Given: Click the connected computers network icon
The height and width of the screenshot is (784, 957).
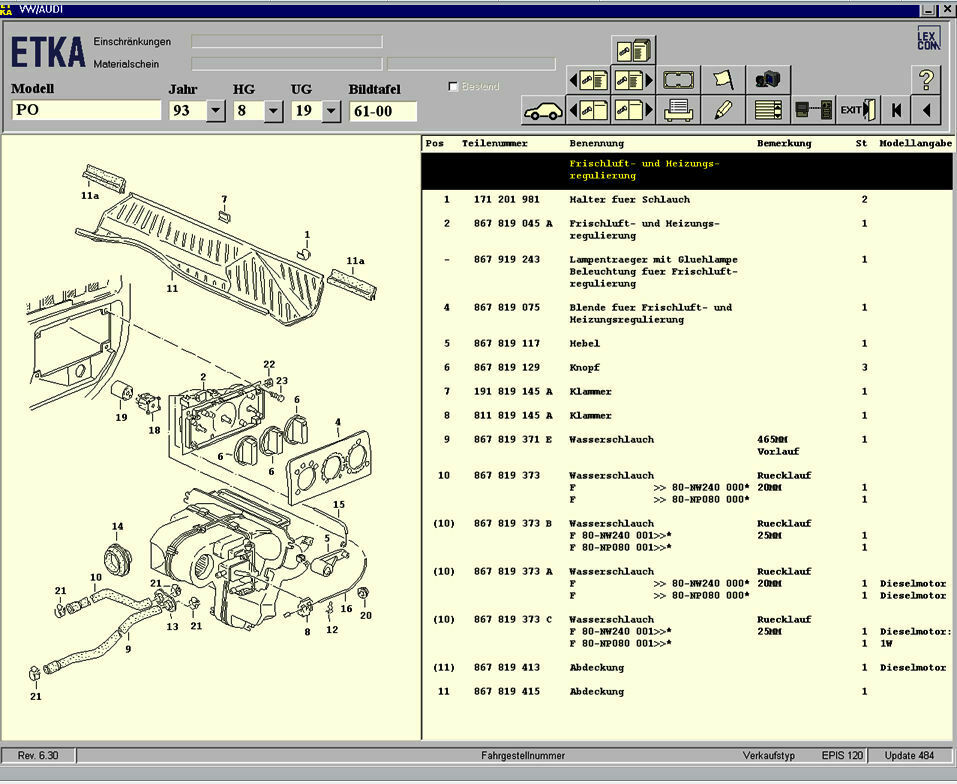Looking at the screenshot, I should click(x=812, y=110).
